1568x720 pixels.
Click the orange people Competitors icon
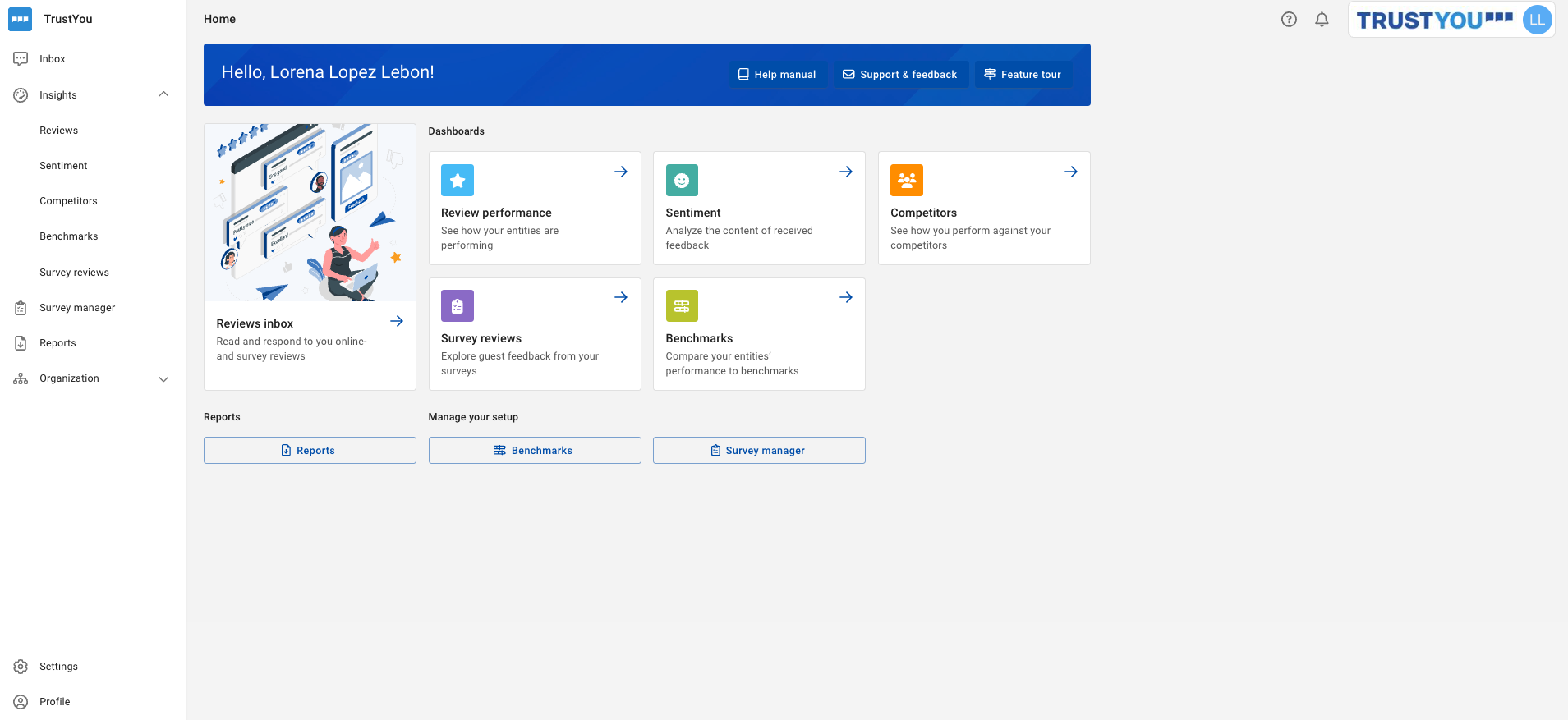(907, 180)
